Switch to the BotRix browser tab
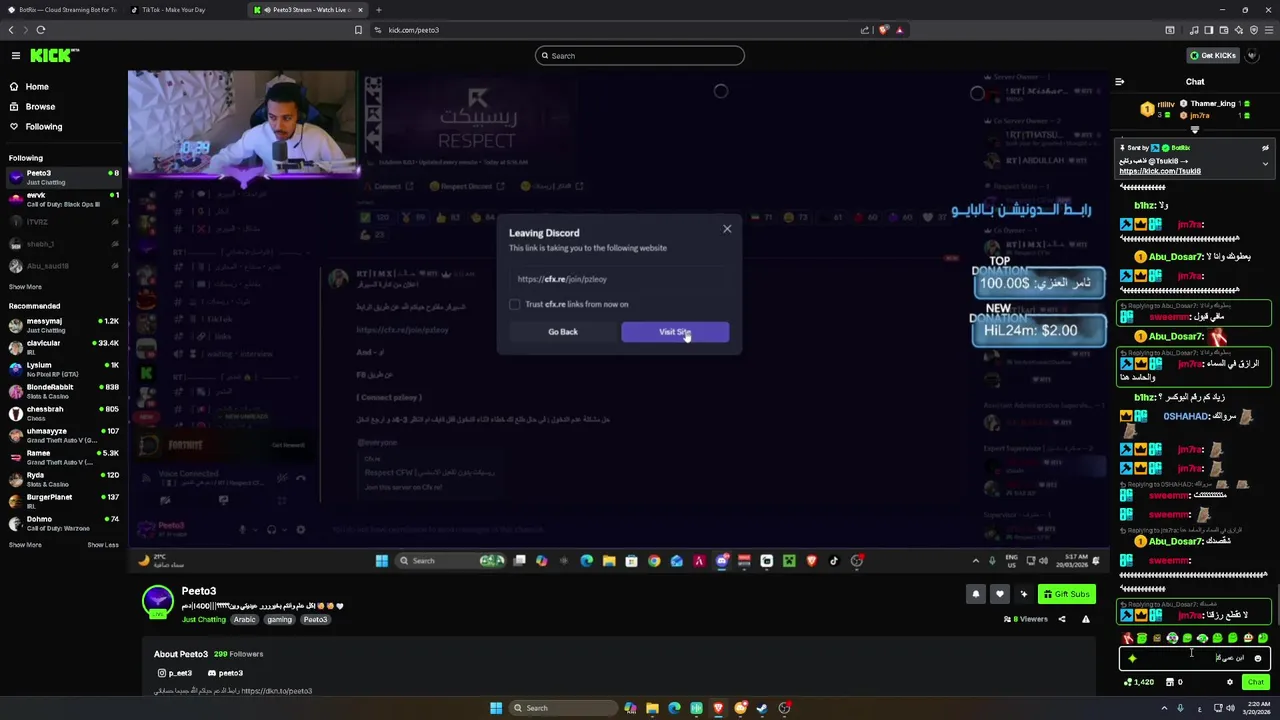Viewport: 1280px width, 720px height. 62,10
